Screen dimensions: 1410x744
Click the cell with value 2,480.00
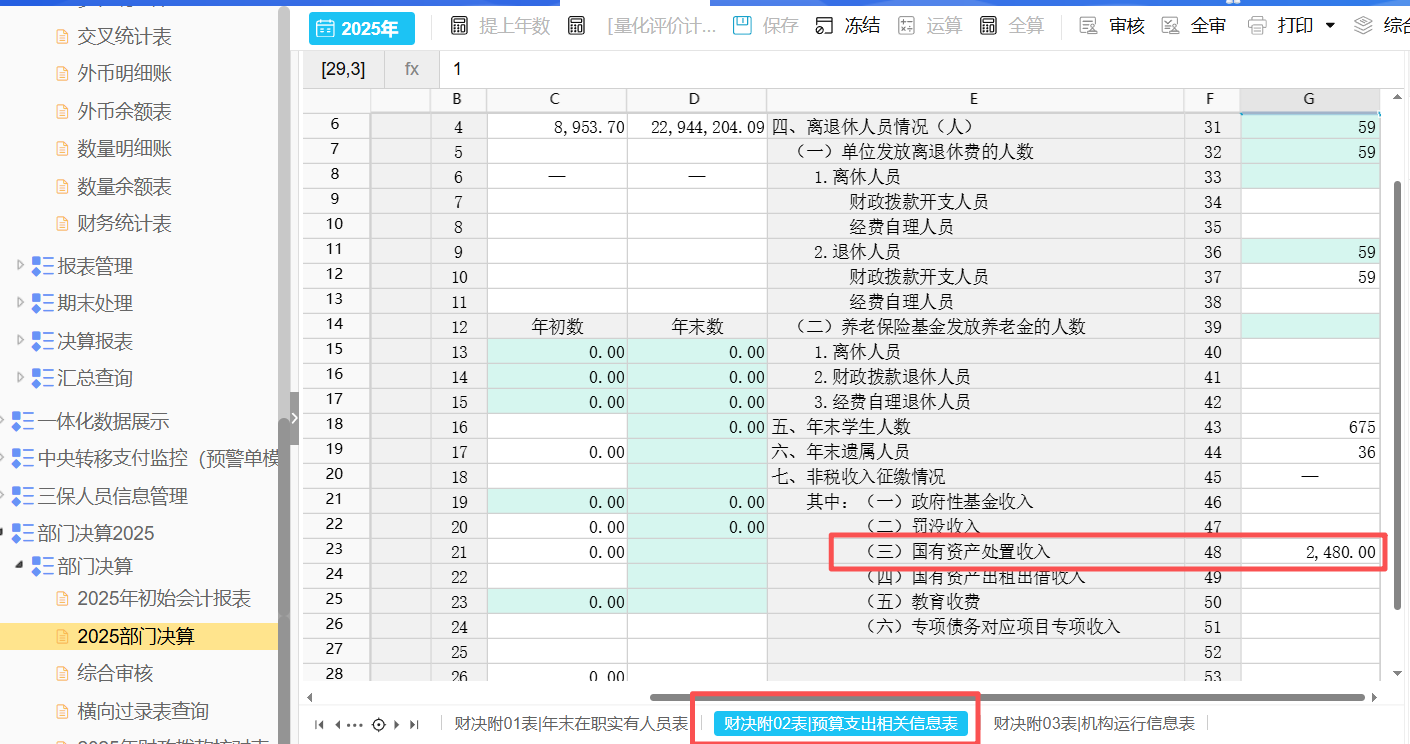(1310, 552)
